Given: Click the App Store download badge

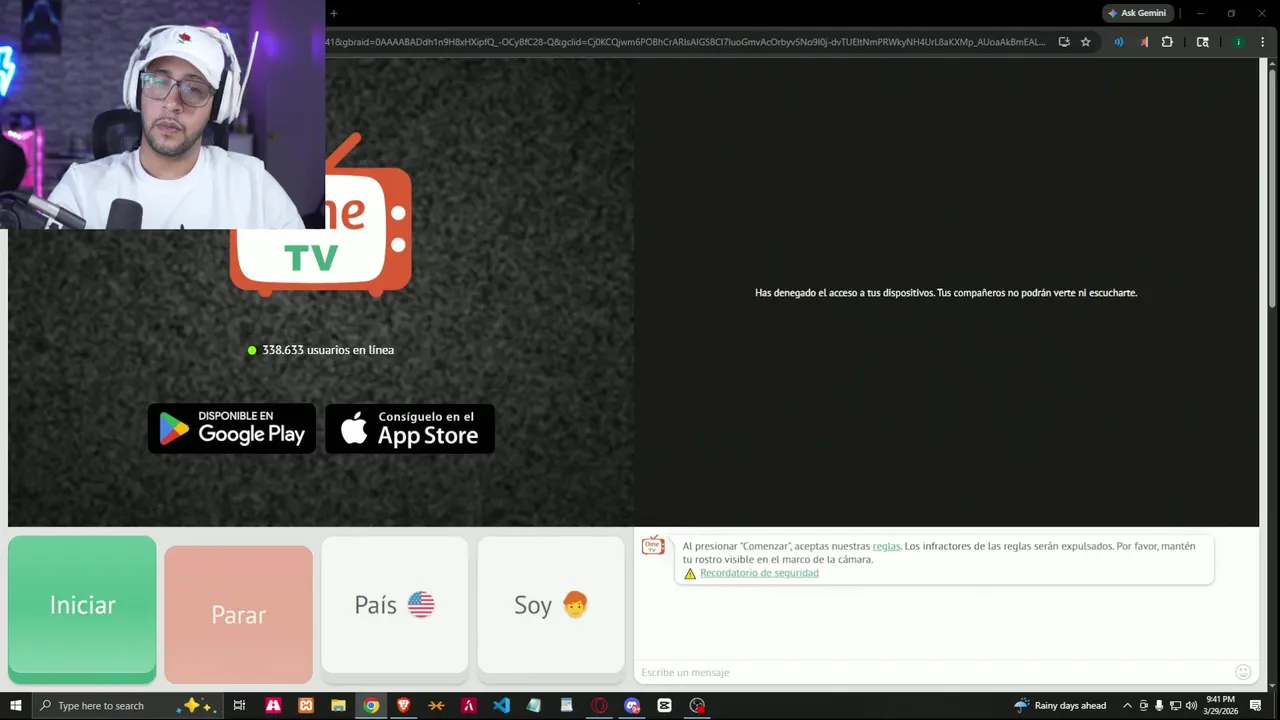Looking at the screenshot, I should (410, 429).
